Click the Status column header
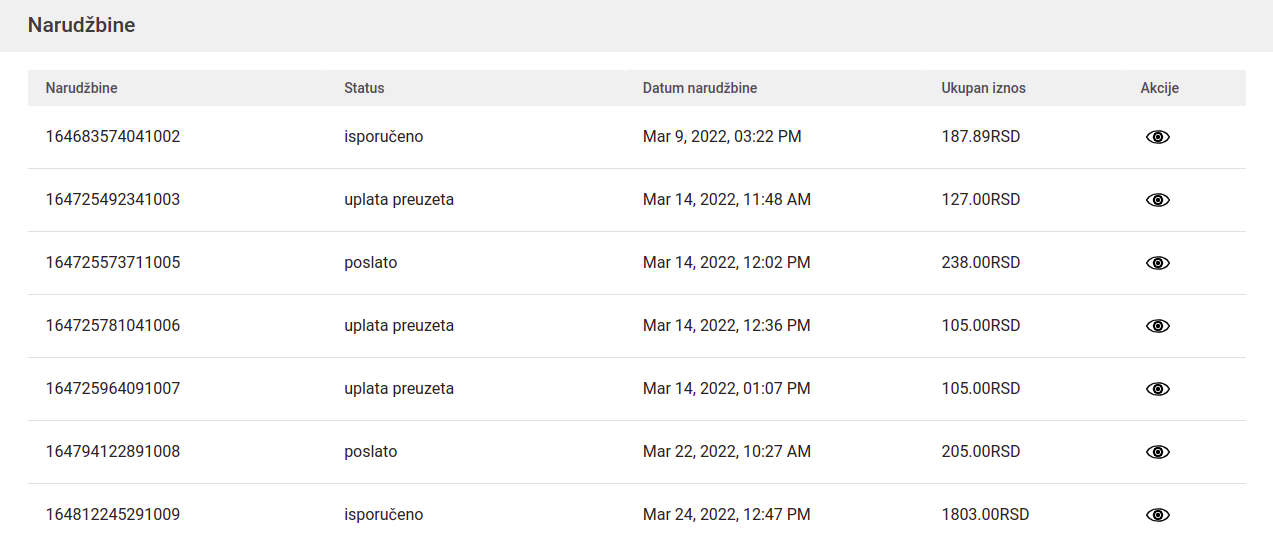 364,88
